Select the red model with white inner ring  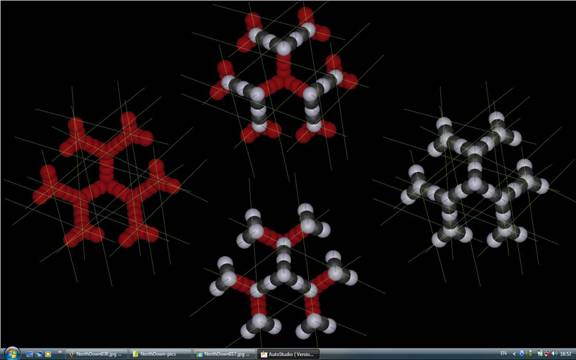[x=284, y=75]
